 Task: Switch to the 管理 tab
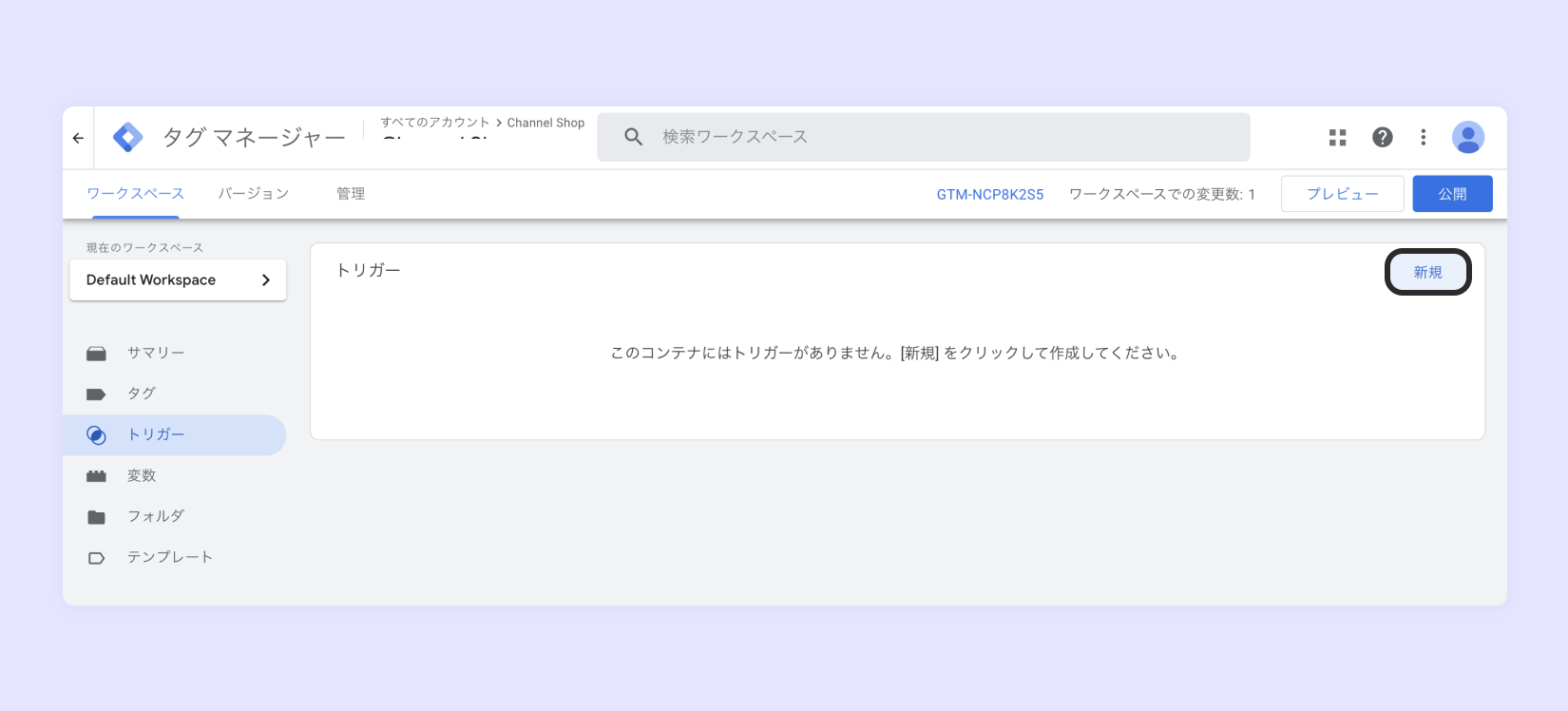click(351, 194)
